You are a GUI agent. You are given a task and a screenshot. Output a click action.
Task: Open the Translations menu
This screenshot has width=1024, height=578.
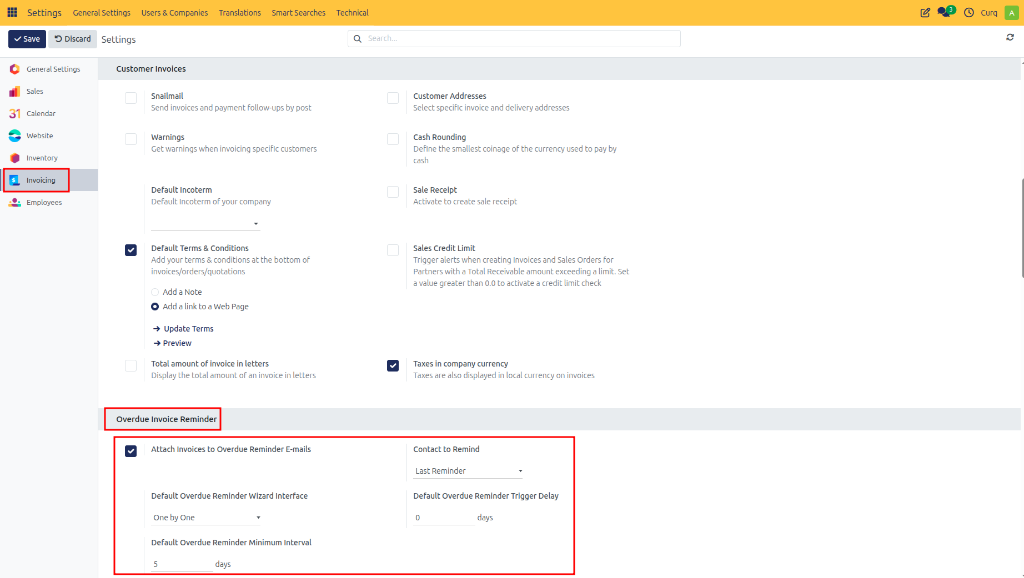coord(240,12)
